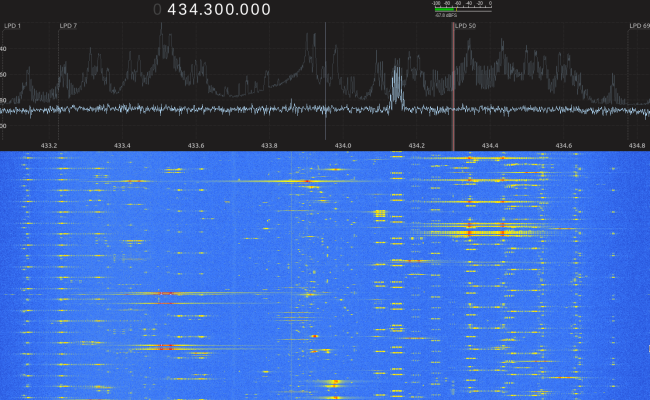Screen dimensions: 650x400
Task: Click the 434.4 frequency scale label
Action: point(490,145)
